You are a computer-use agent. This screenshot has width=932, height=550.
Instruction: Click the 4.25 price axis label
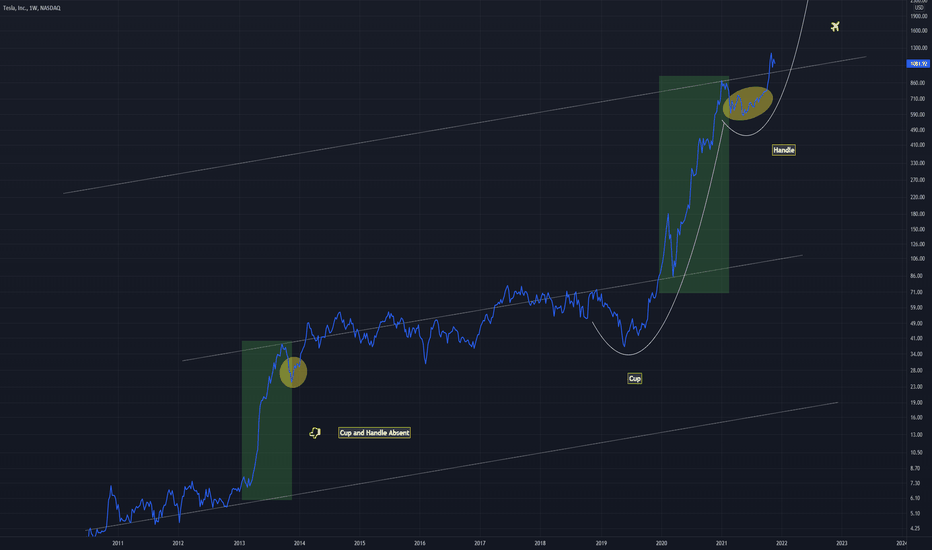click(x=915, y=528)
